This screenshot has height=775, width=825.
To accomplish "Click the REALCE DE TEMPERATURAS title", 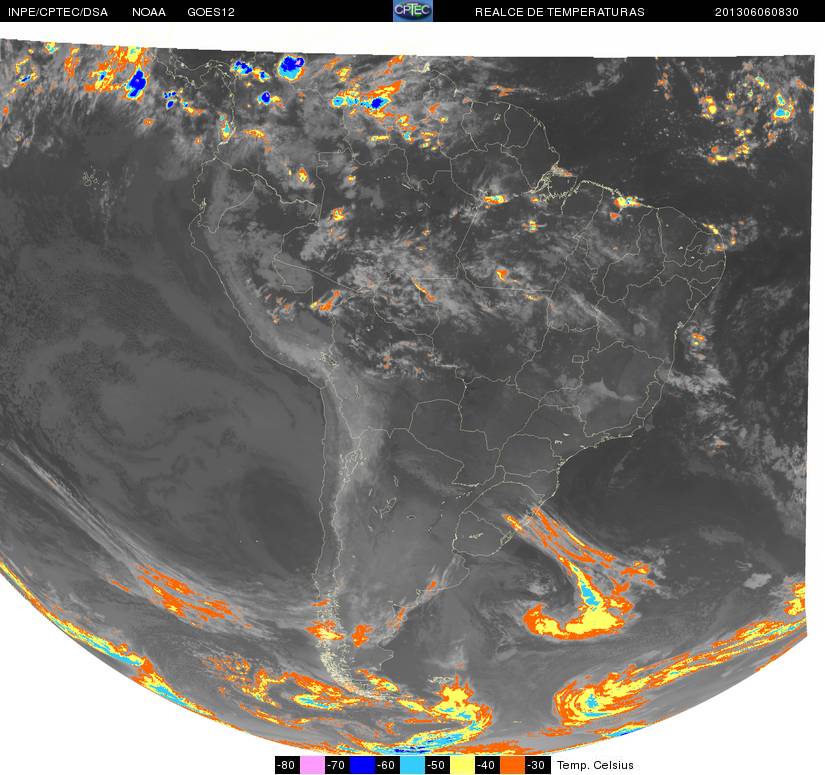I will pyautogui.click(x=560, y=12).
